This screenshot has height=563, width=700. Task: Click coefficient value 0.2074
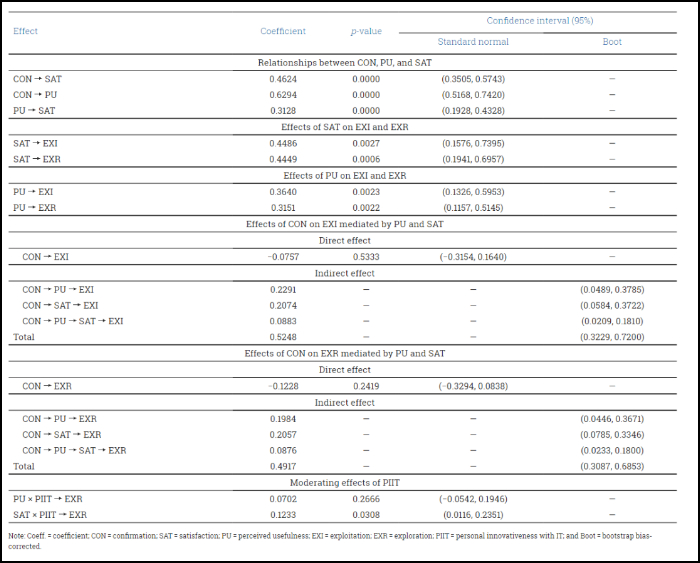coord(283,306)
